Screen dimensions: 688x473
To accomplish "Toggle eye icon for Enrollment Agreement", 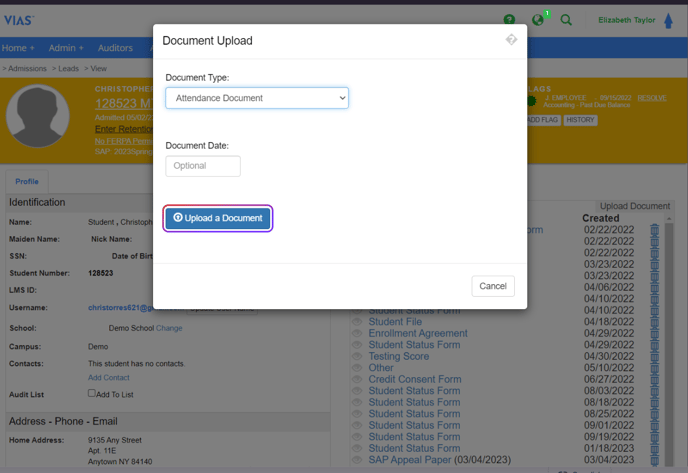I will [x=357, y=333].
